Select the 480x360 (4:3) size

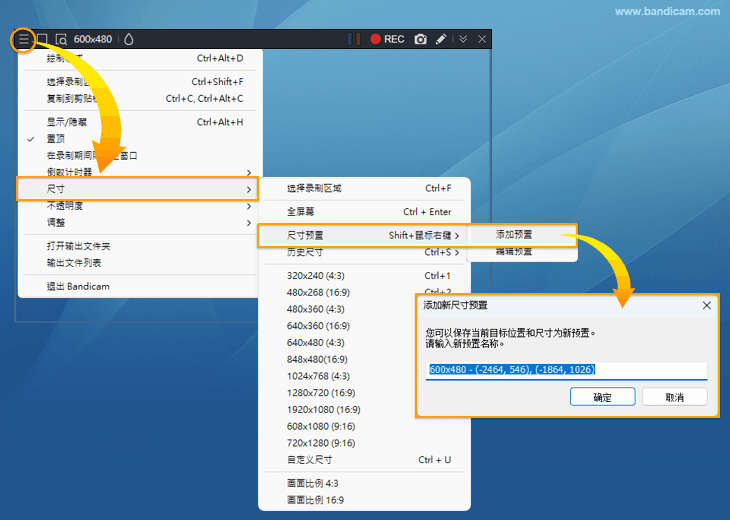click(339, 309)
